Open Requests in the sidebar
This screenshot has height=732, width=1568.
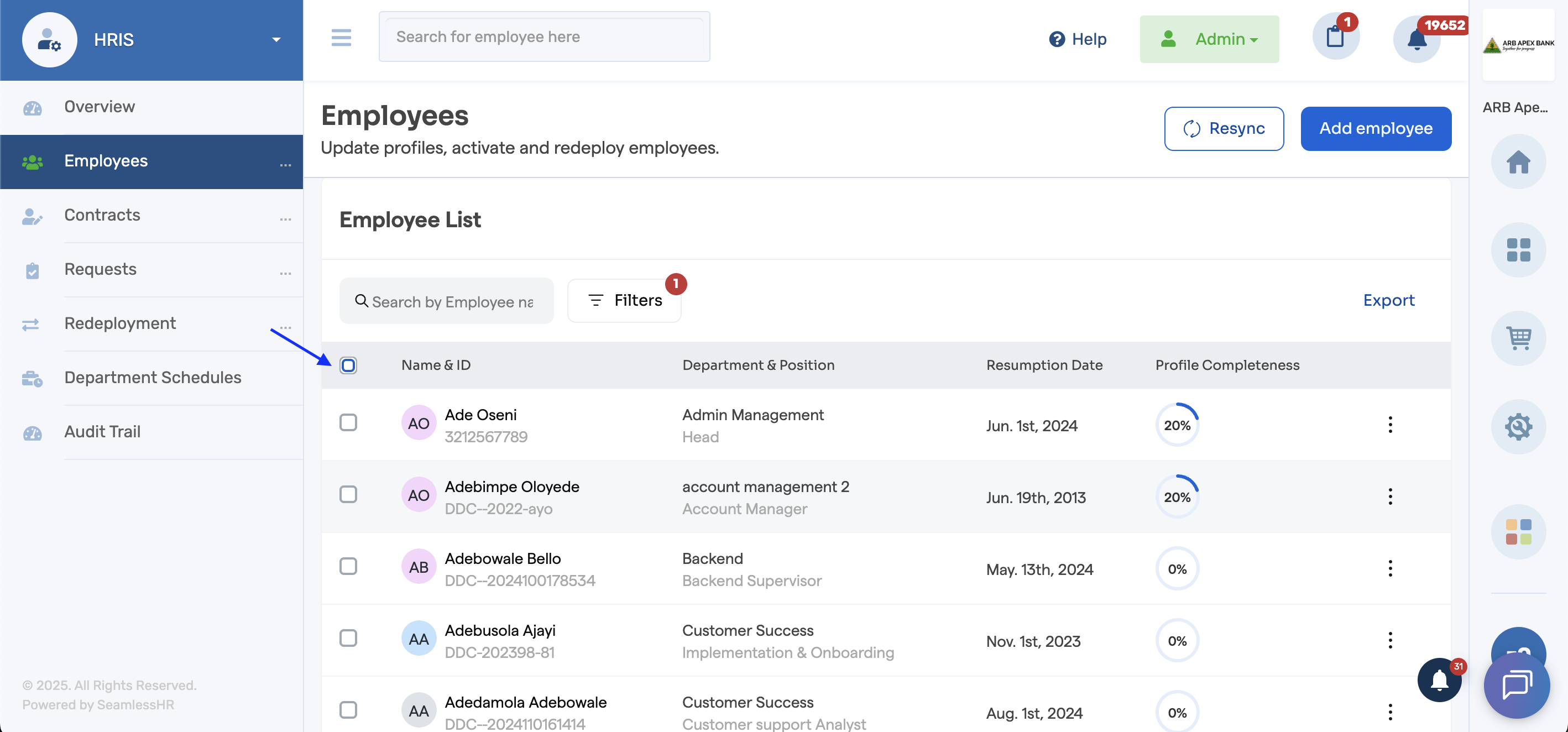click(x=151, y=270)
